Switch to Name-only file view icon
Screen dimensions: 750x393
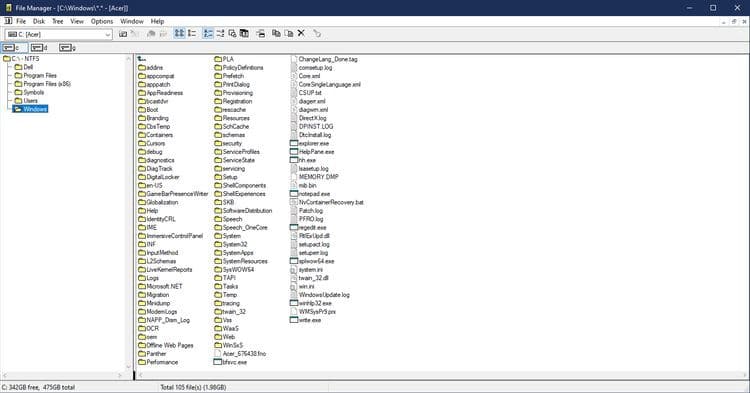point(179,33)
